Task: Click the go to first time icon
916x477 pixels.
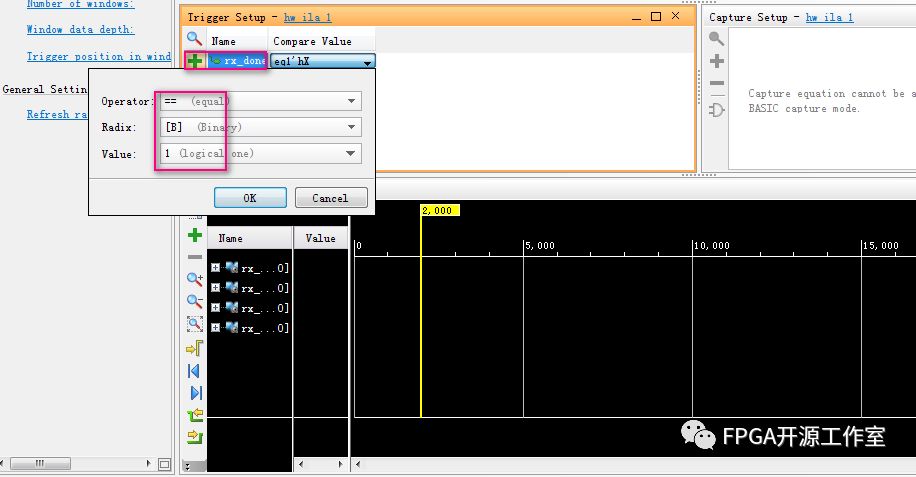Action: pos(195,371)
